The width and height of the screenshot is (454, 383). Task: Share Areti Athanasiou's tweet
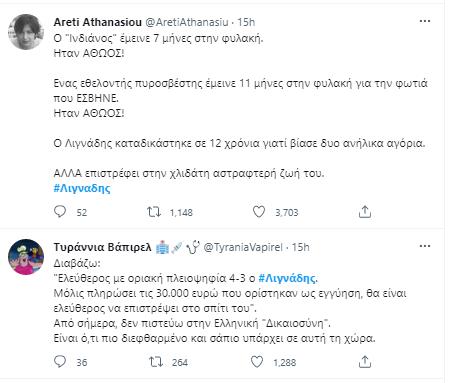point(365,212)
